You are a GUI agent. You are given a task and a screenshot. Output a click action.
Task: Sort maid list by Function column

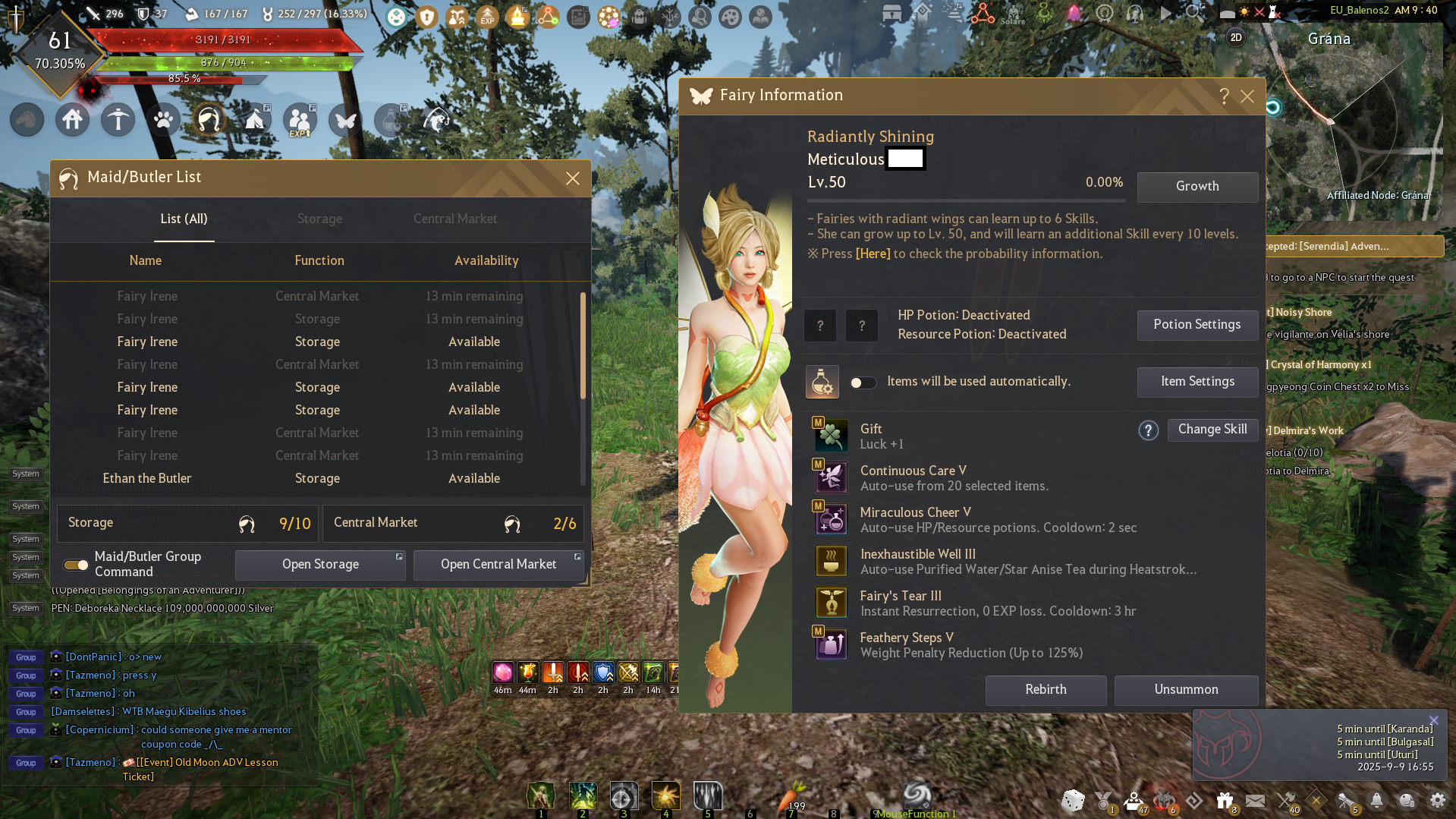tap(319, 260)
